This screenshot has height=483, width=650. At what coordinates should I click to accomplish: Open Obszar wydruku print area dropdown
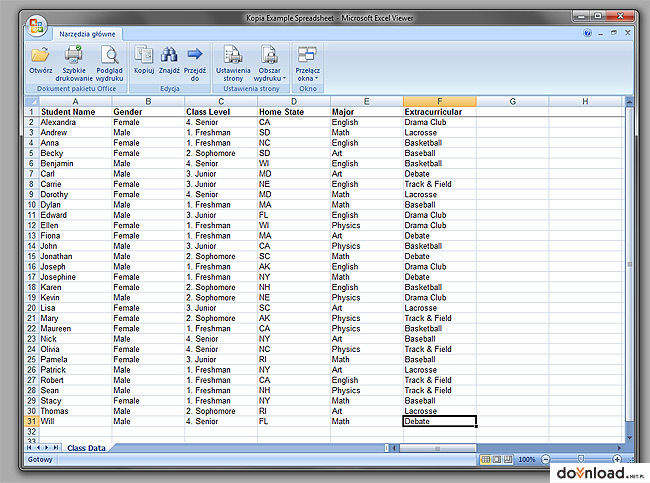click(x=269, y=63)
